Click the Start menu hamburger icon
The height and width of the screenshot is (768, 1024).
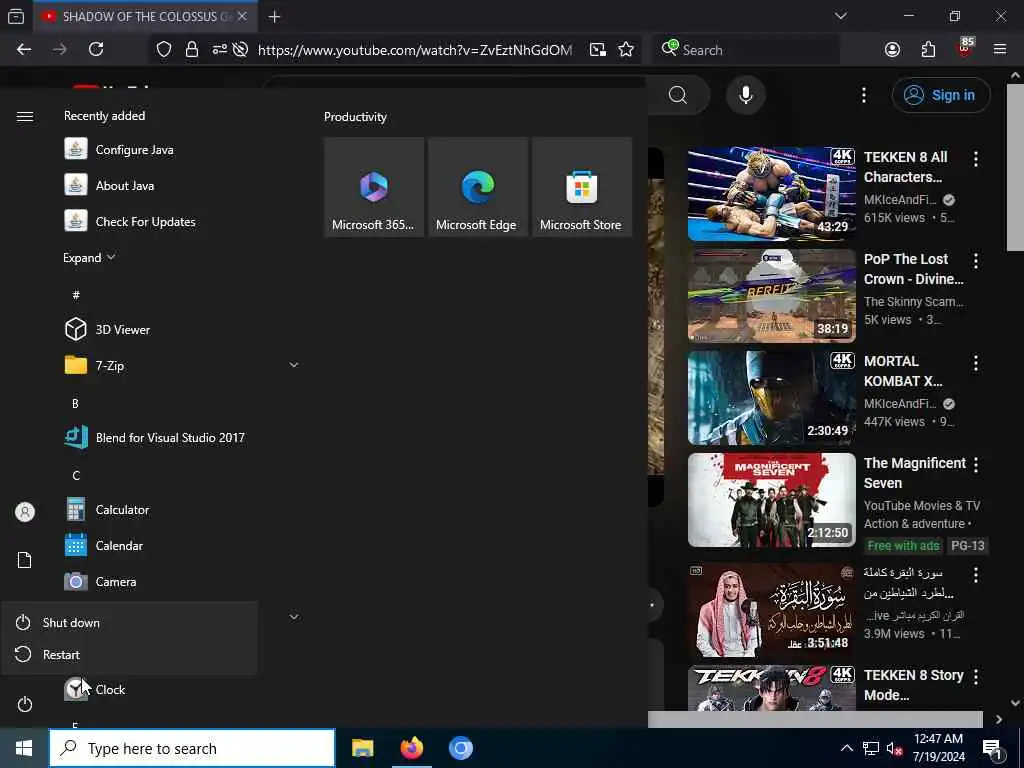[25, 116]
